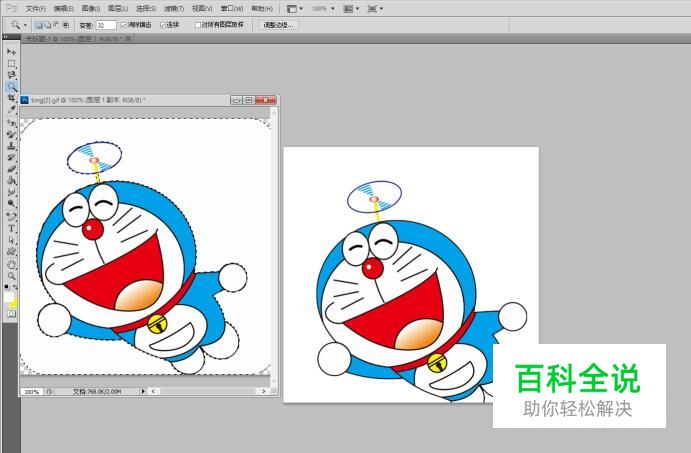Viewport: 691px width, 453px height.
Task: Swap foreground and background colors
Action: coord(15,287)
